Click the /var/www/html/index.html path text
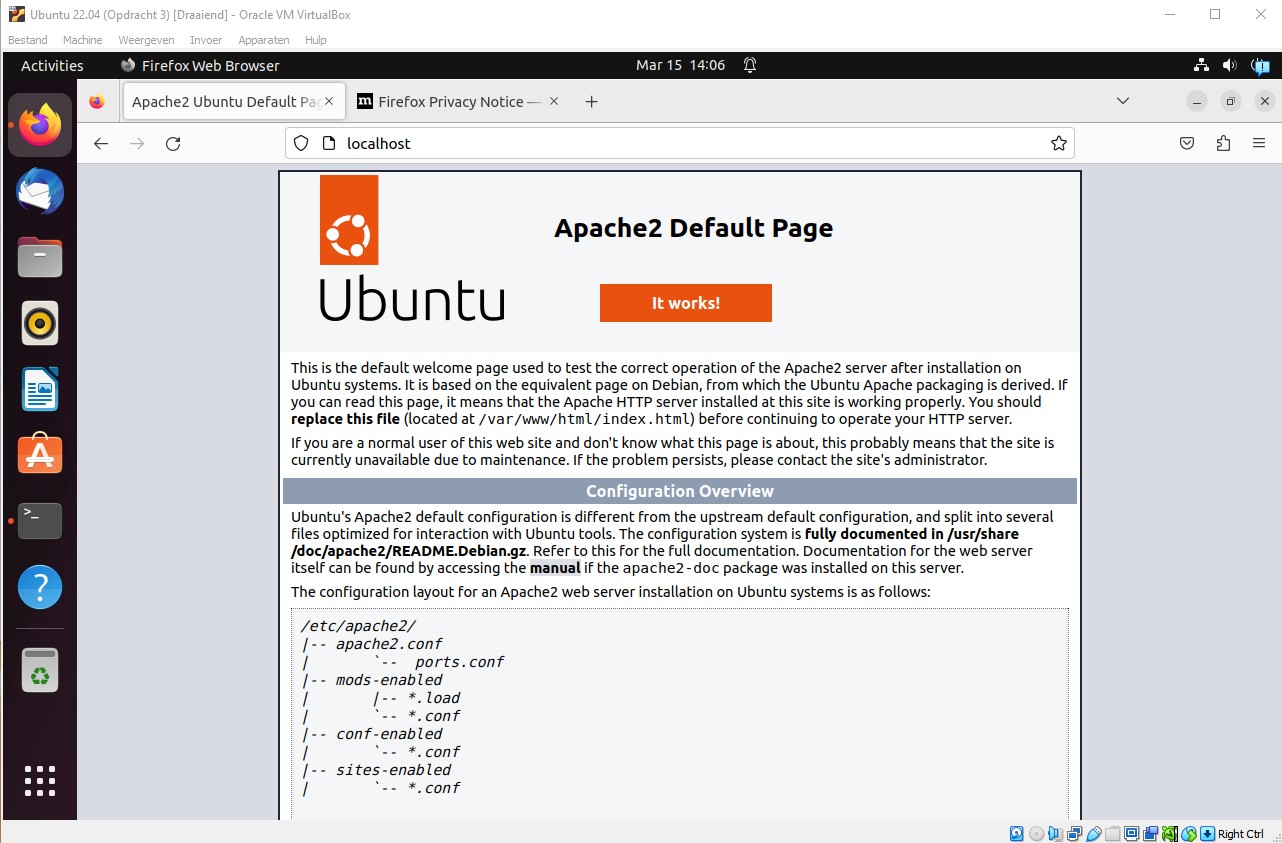This screenshot has width=1282, height=843. point(586,419)
